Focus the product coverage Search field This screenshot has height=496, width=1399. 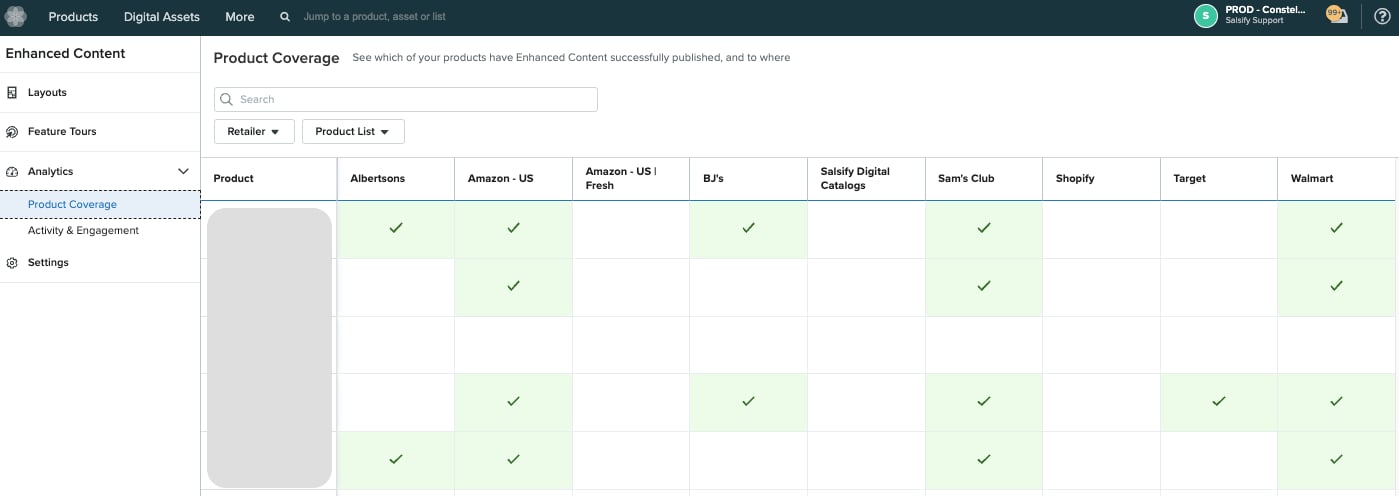coord(405,99)
